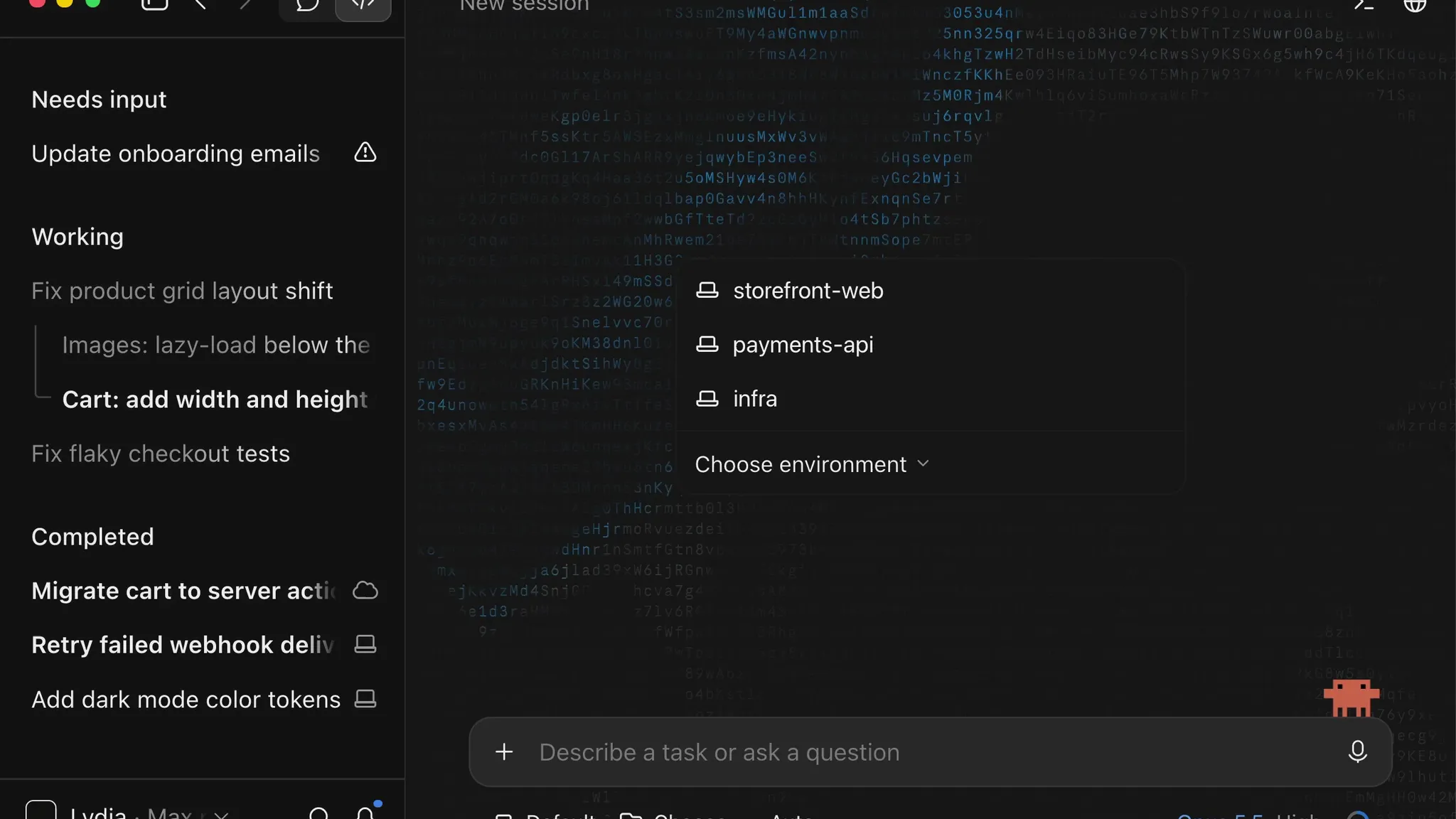The height and width of the screenshot is (819, 1456).
Task: Click the Needs input section heading
Action: 99,100
